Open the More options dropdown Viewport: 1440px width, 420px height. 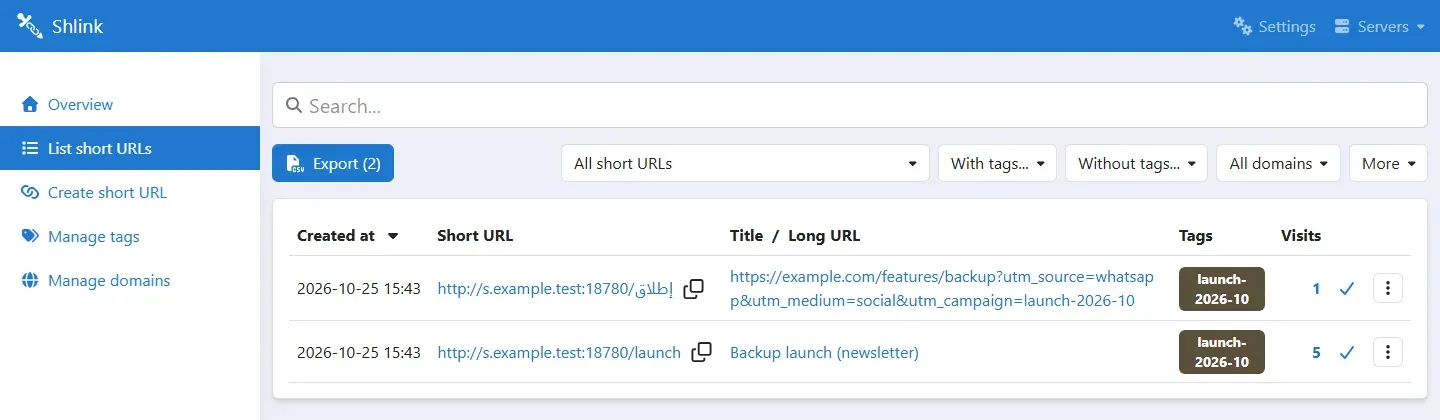click(x=1388, y=163)
